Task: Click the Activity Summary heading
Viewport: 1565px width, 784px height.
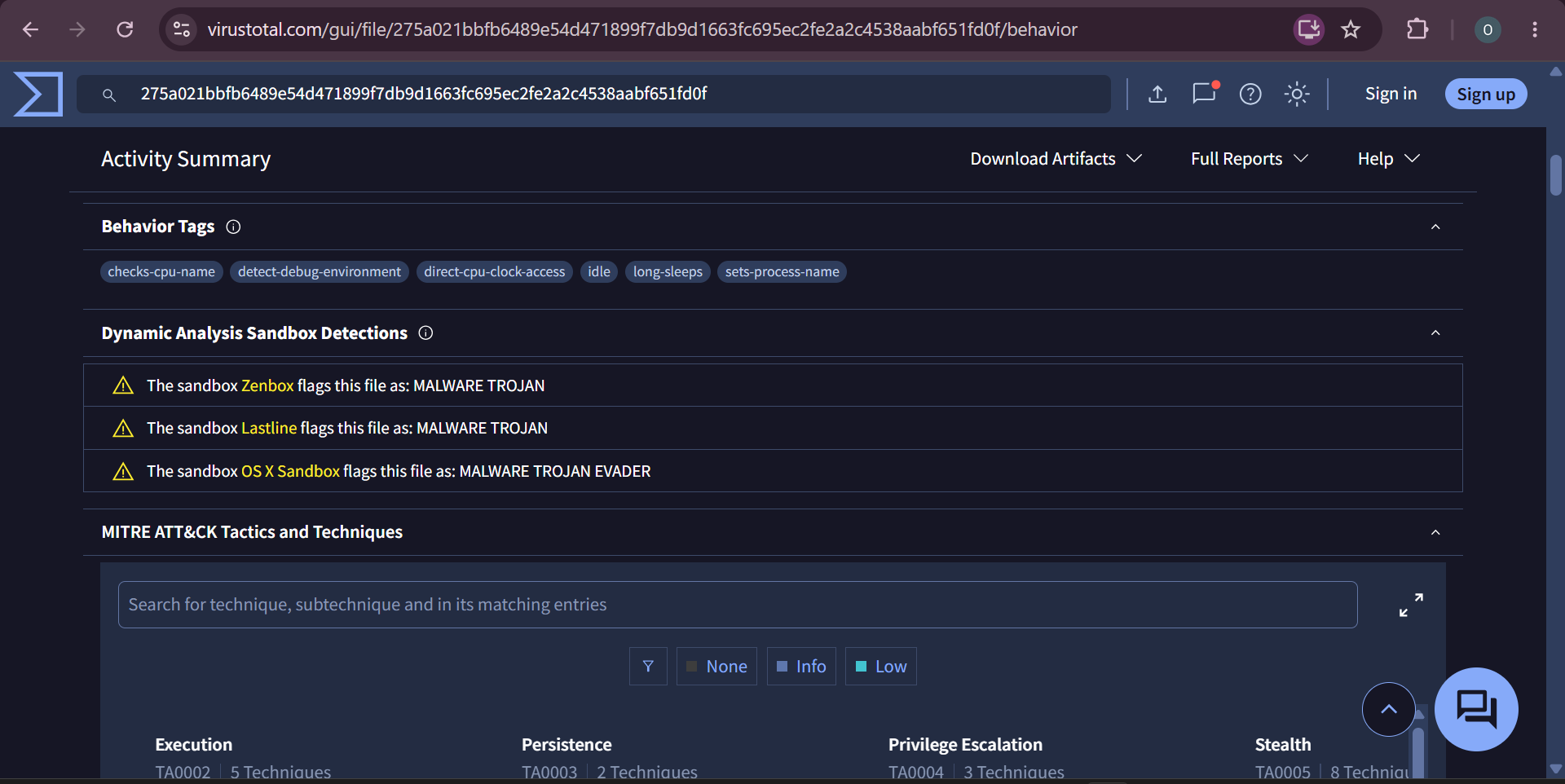Action: click(x=186, y=159)
